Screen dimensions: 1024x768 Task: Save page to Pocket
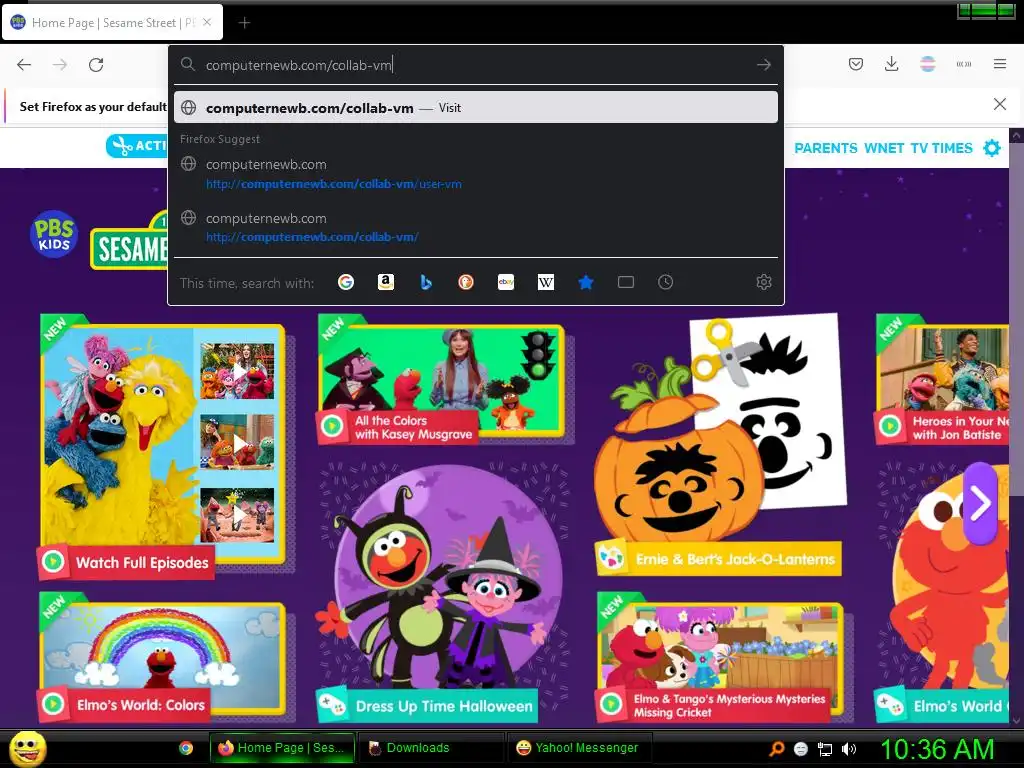(x=856, y=64)
